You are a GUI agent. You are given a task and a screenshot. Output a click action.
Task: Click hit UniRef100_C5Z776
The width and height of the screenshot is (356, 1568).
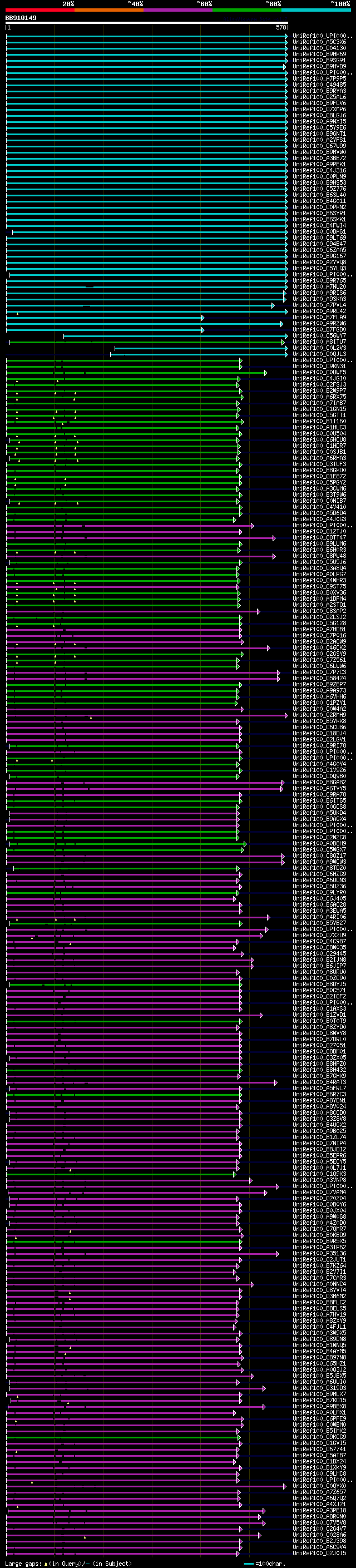(319, 189)
